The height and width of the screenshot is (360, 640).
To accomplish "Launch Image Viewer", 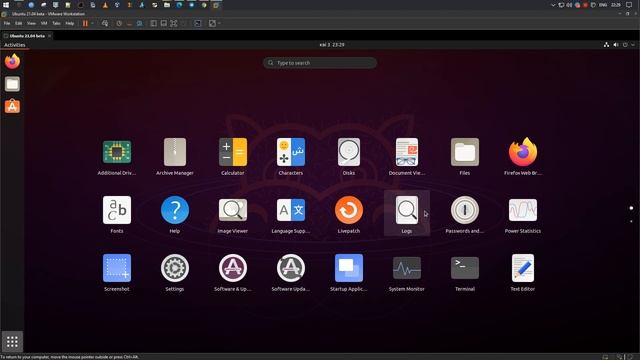I will (233, 215).
